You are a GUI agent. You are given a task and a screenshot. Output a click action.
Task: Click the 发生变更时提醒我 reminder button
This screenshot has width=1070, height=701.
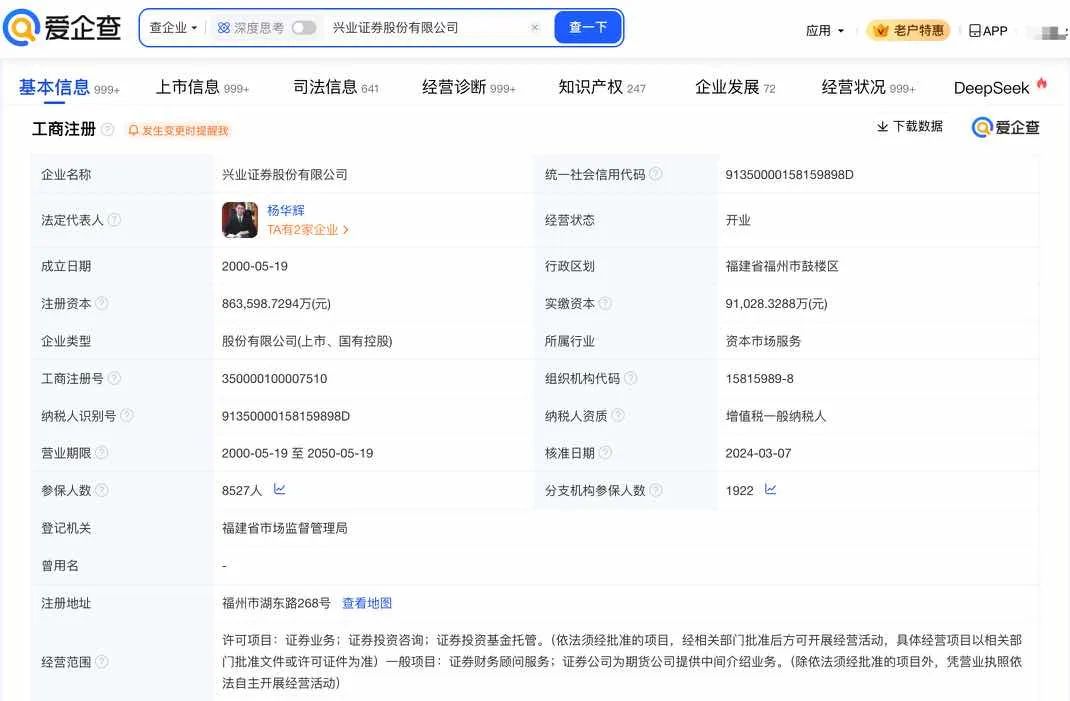178,130
